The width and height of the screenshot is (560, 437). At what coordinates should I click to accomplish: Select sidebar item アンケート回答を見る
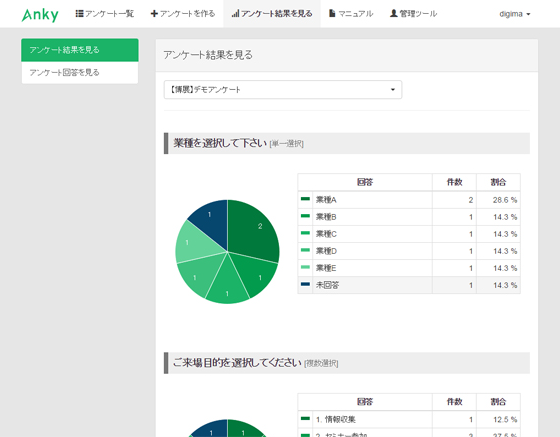80,72
